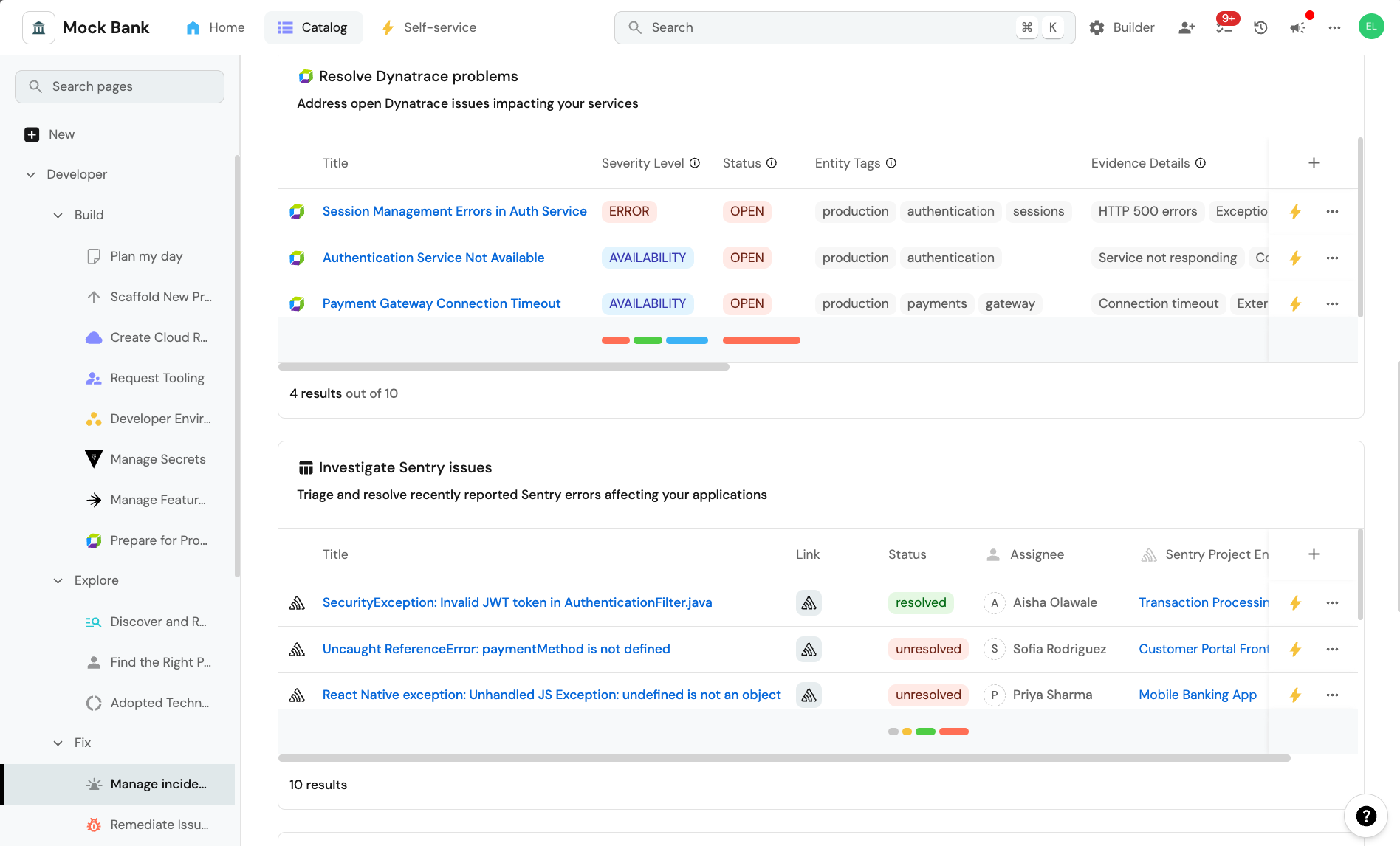Open the help question mark button
The width and height of the screenshot is (1400, 846).
pyautogui.click(x=1366, y=816)
